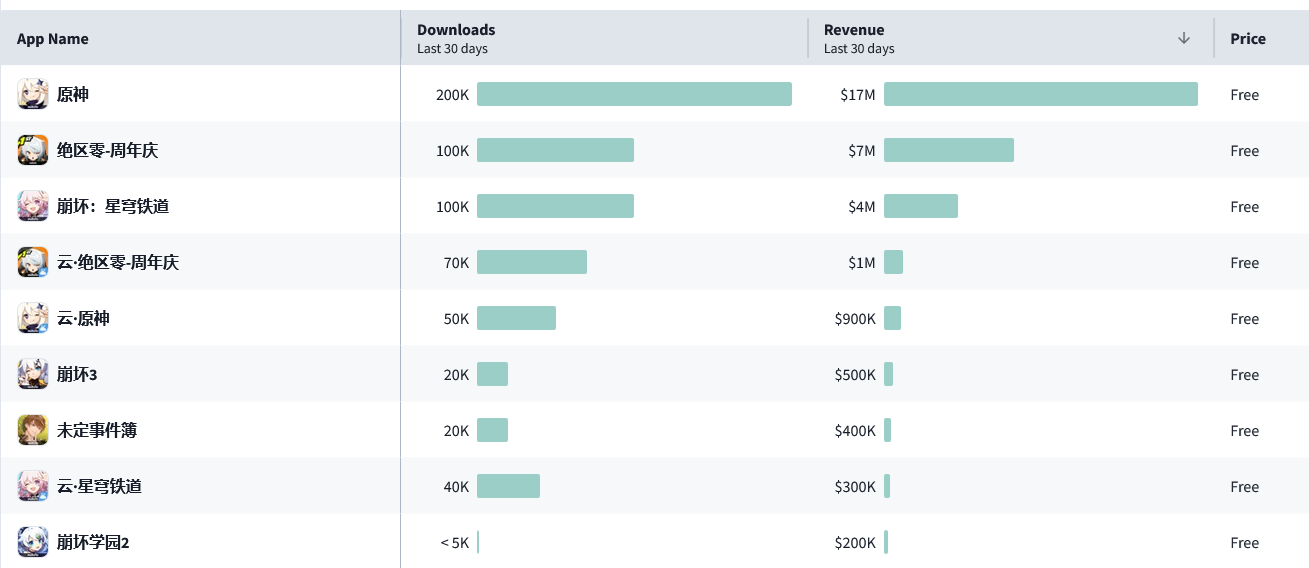
Task: Click the 云·星穹铁道 app icon
Action: click(x=33, y=486)
